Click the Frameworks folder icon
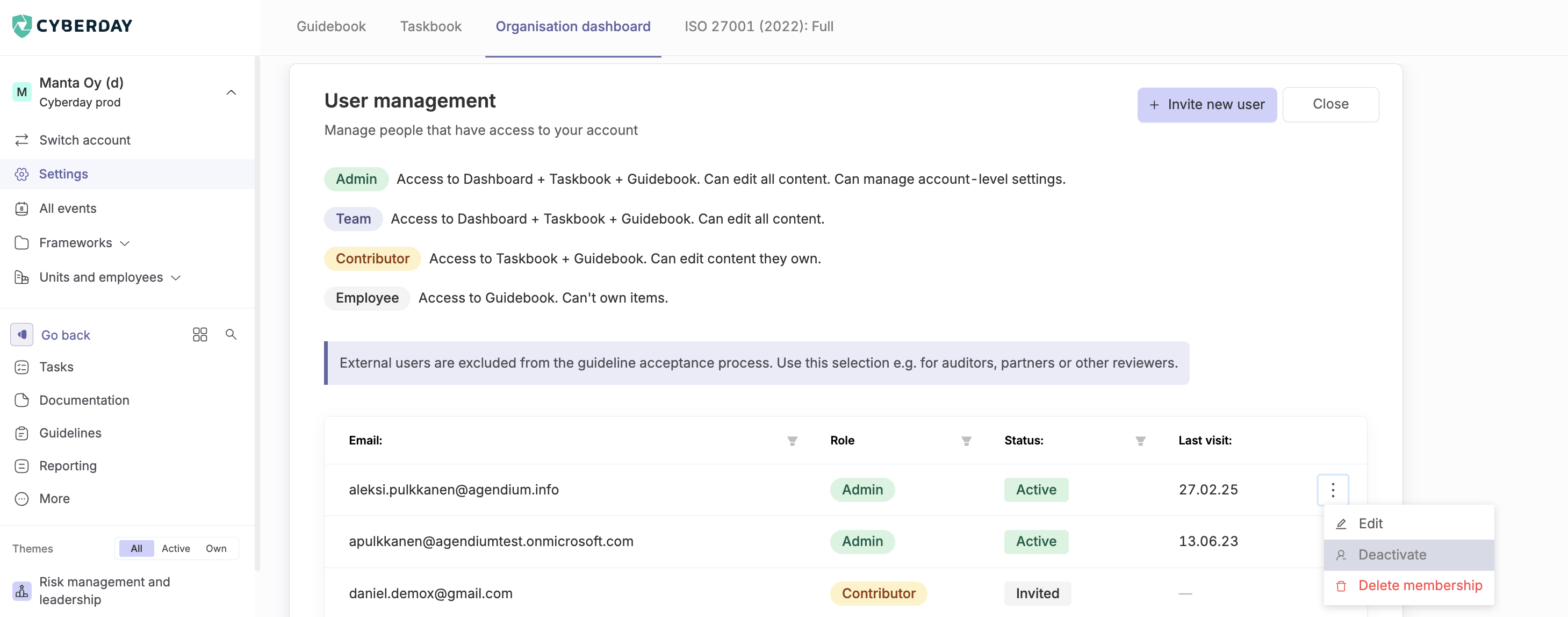1568x617 pixels. pos(22,243)
